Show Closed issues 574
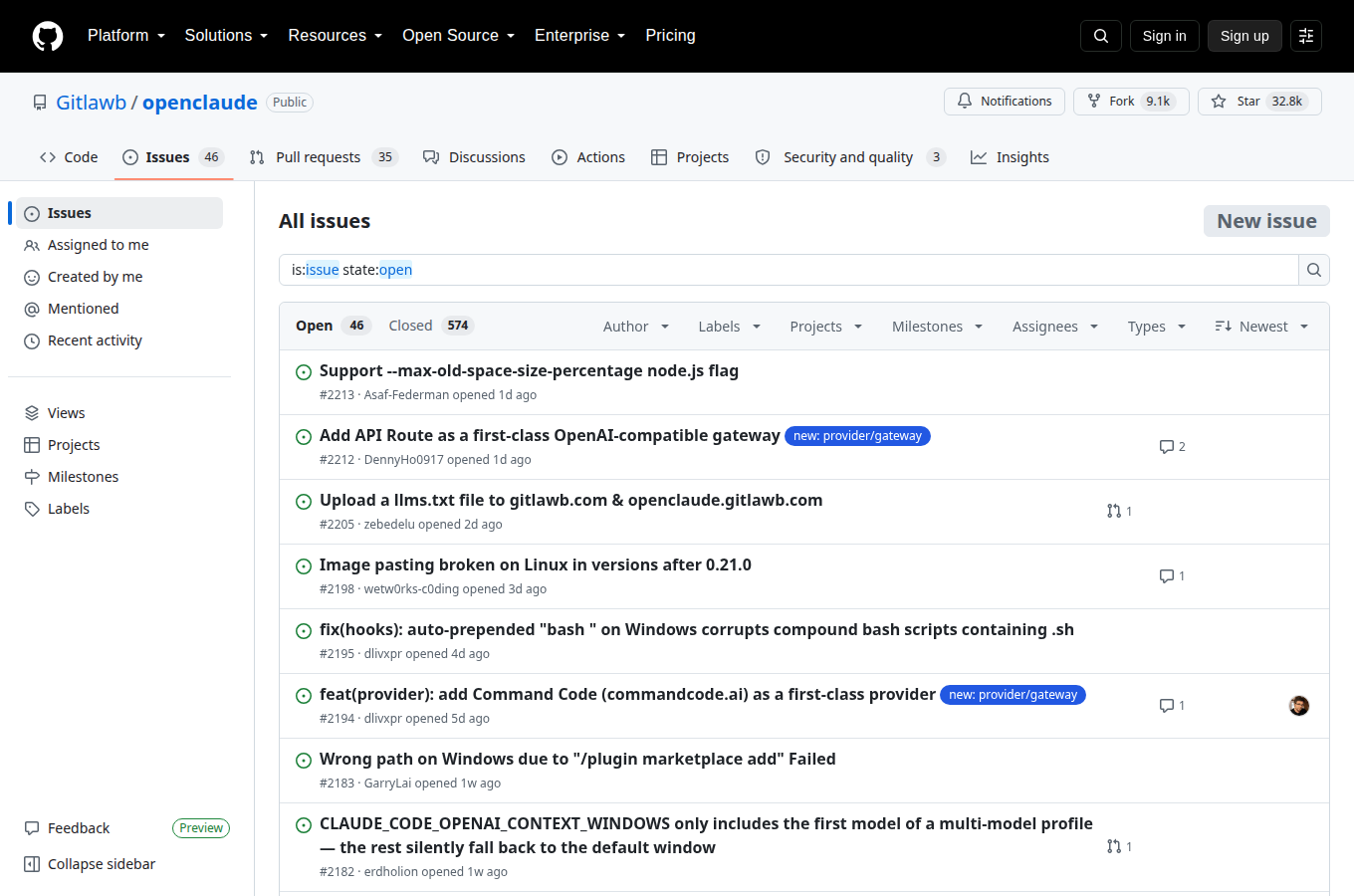 [x=431, y=326]
